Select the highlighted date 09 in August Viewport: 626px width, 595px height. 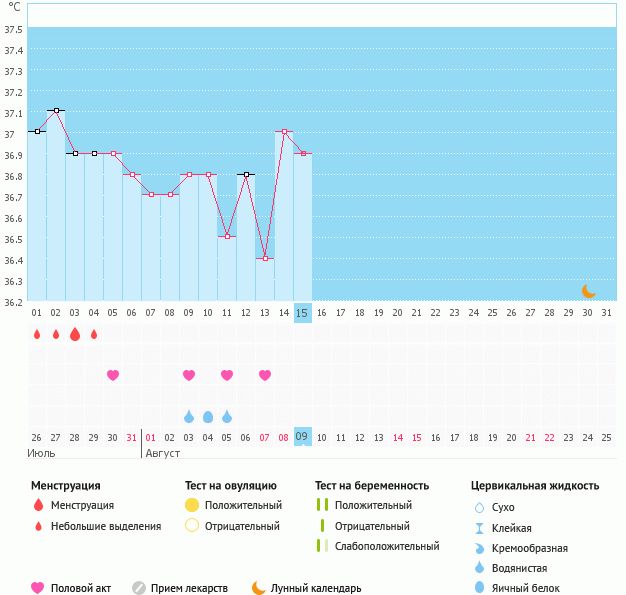click(303, 437)
